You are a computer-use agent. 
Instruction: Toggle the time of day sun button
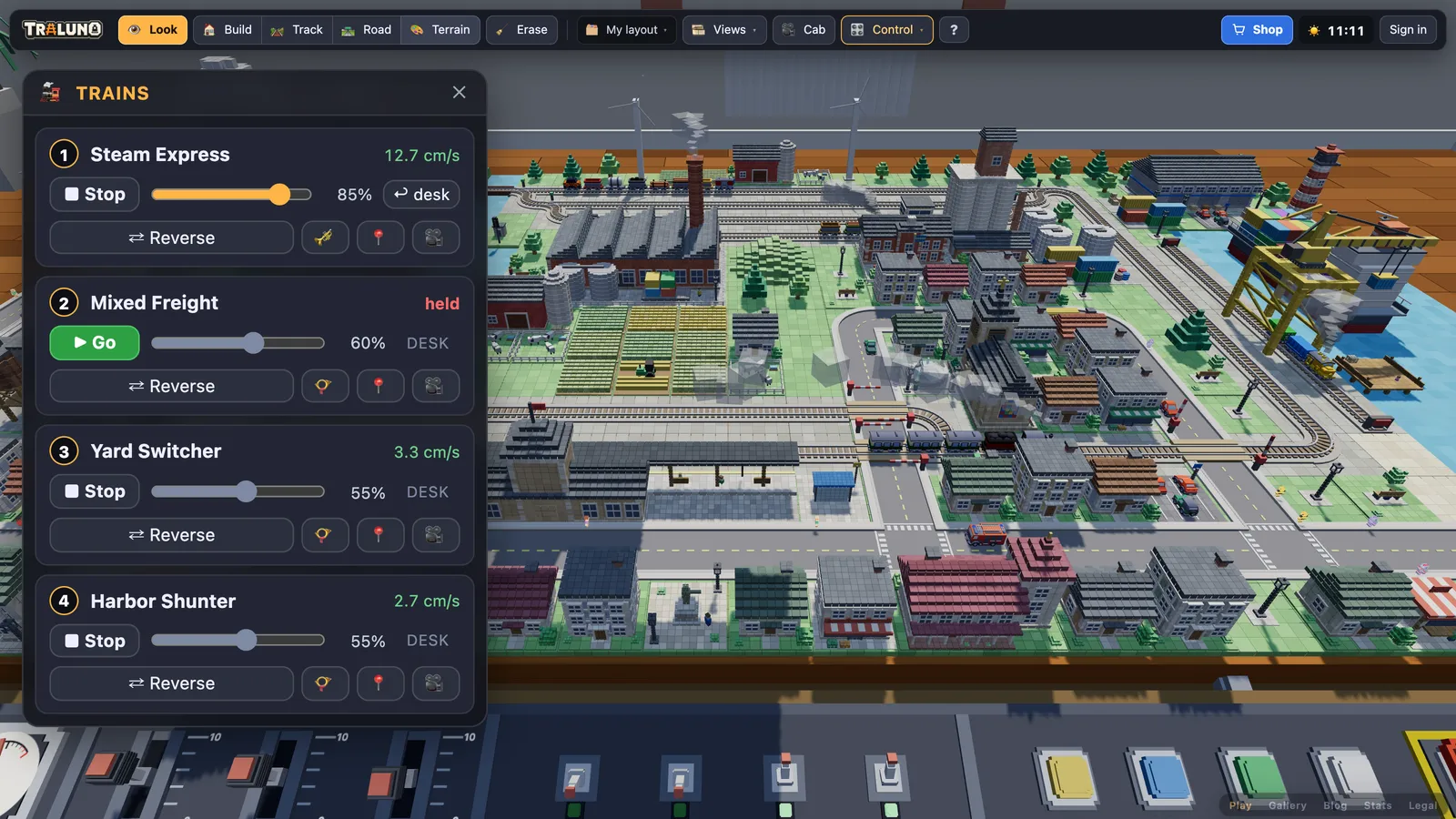[1336, 30]
